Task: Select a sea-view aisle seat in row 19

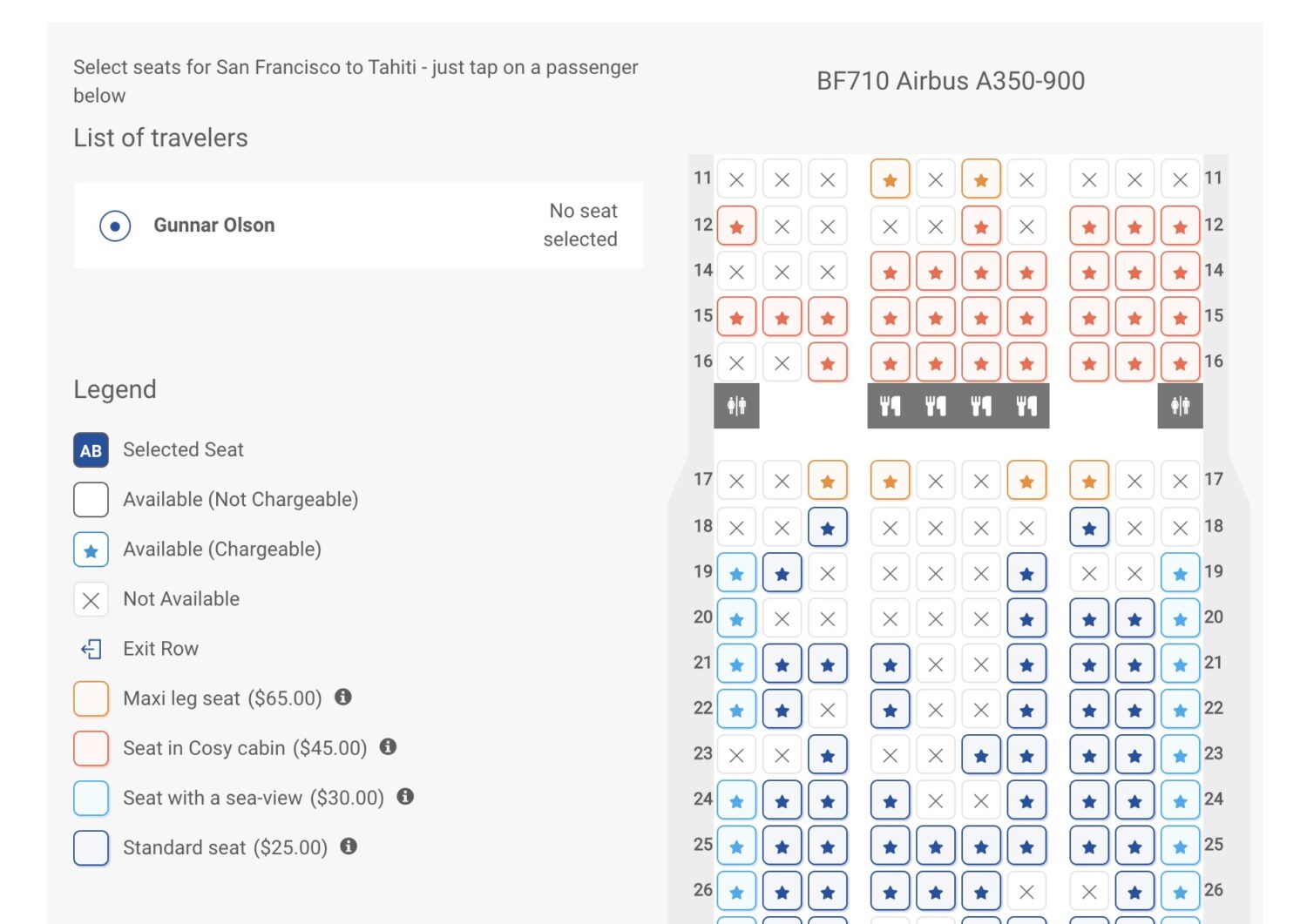Action: (x=736, y=573)
